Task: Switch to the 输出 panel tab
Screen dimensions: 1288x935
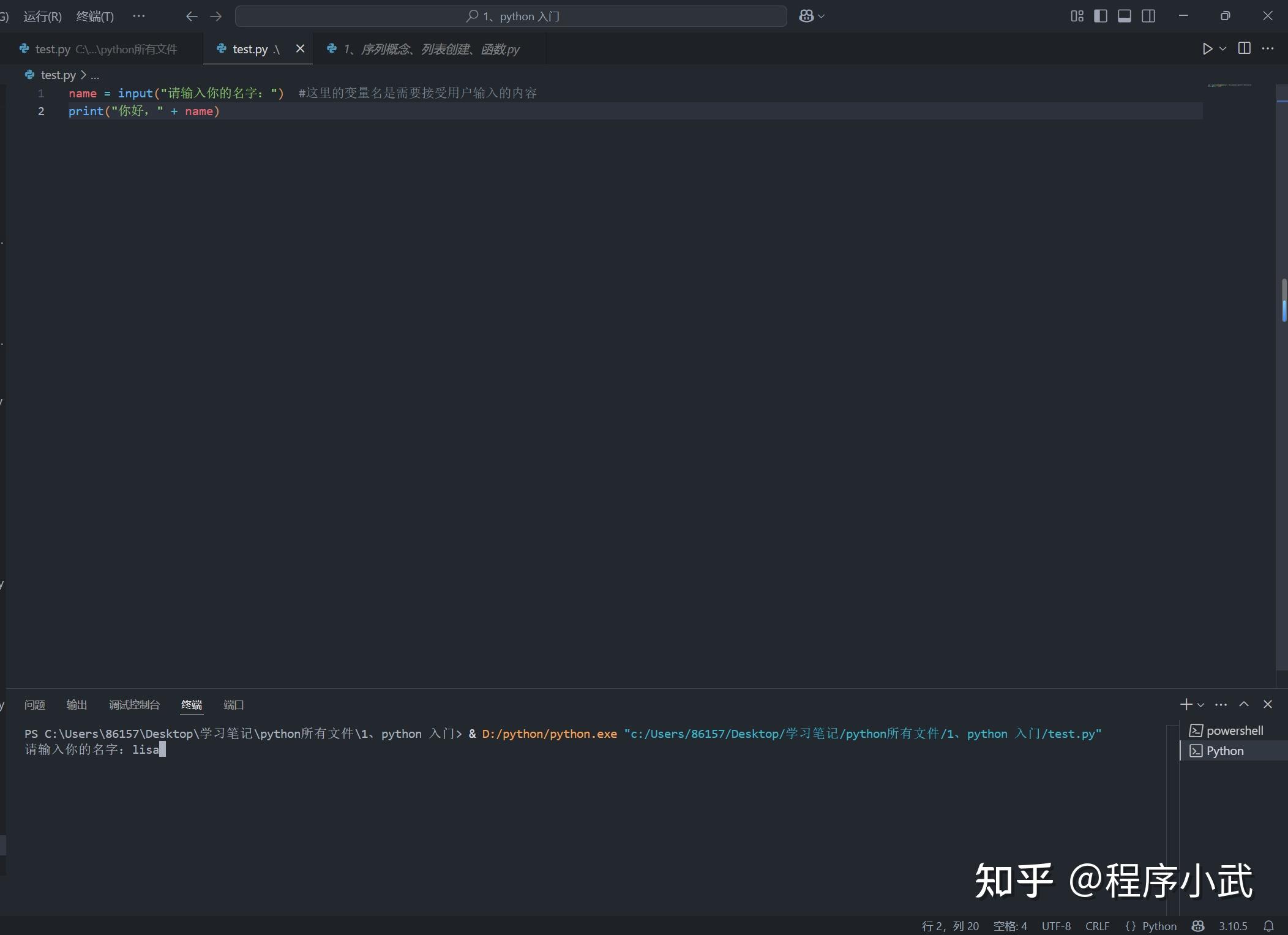Action: [77, 705]
